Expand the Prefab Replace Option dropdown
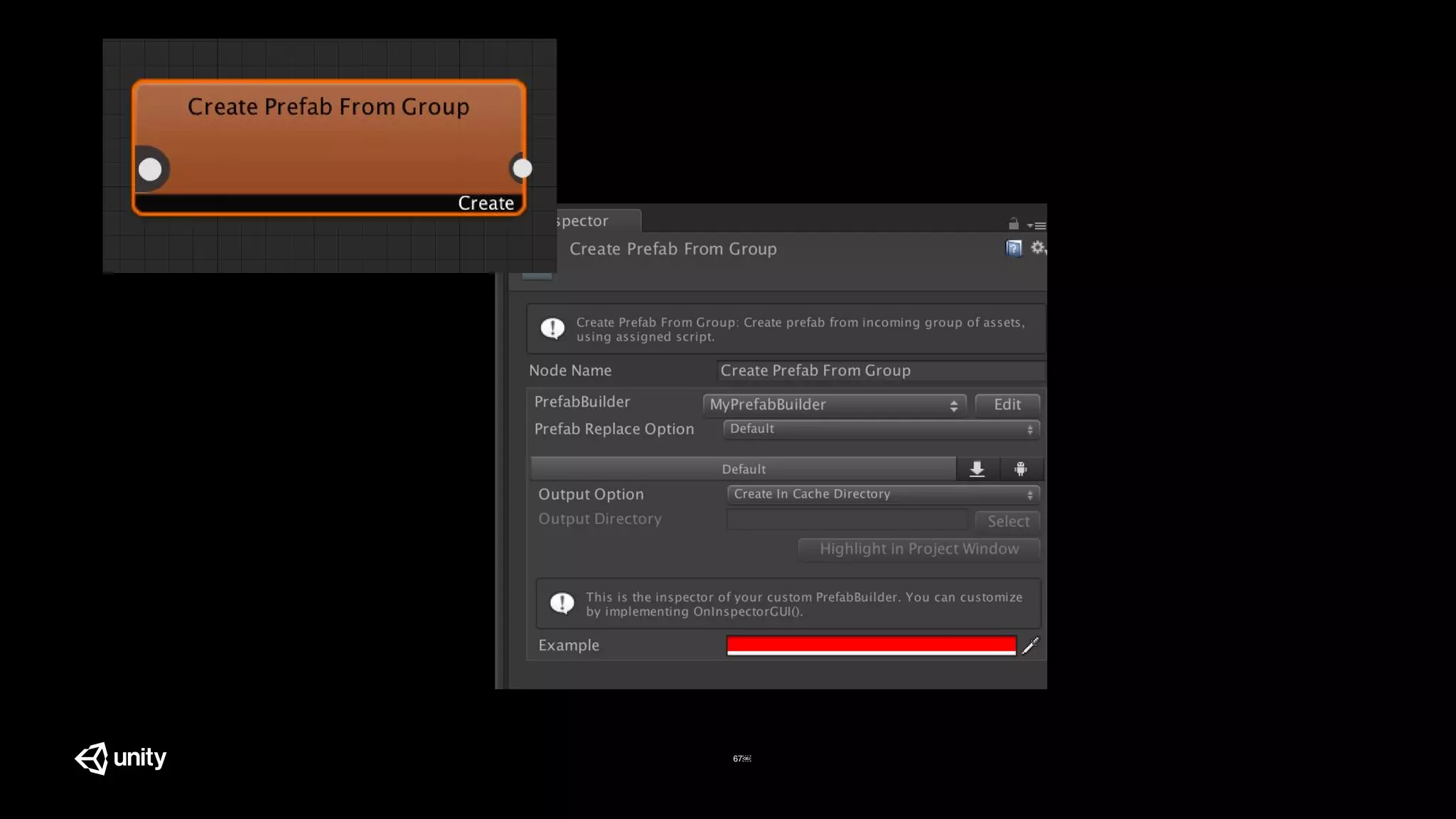The image size is (1456, 819). 881,429
